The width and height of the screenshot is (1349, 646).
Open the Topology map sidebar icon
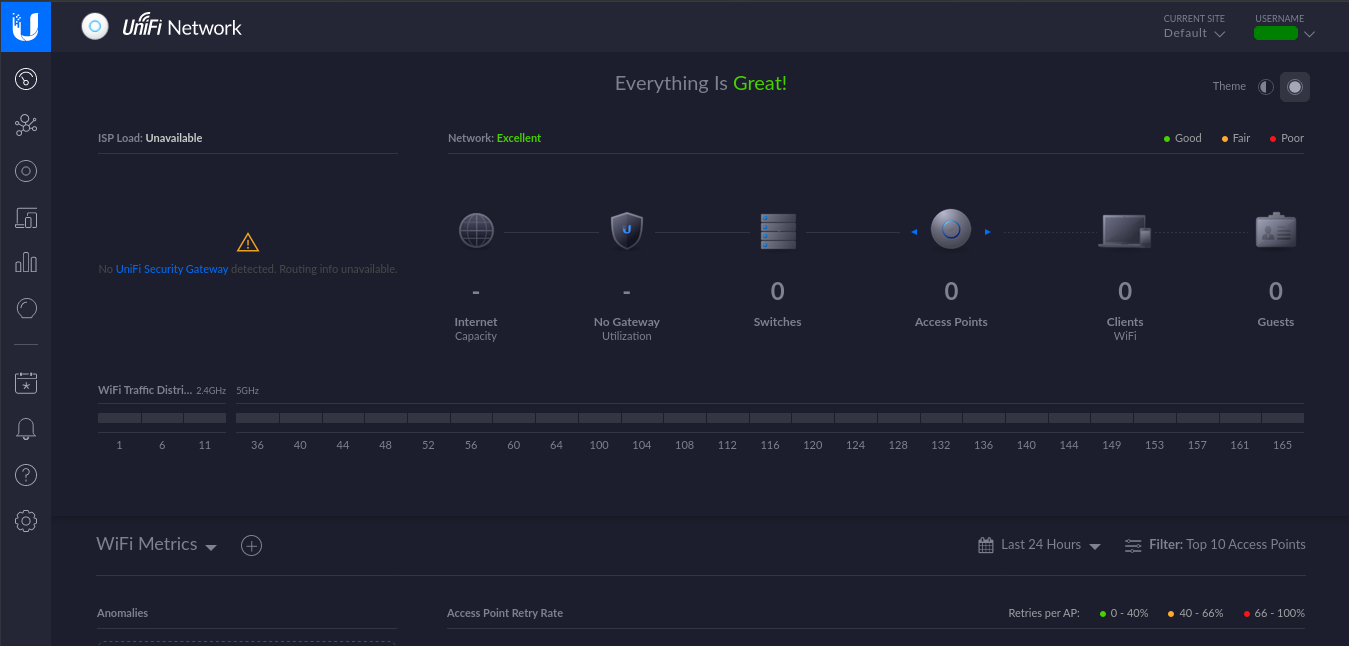pyautogui.click(x=26, y=125)
